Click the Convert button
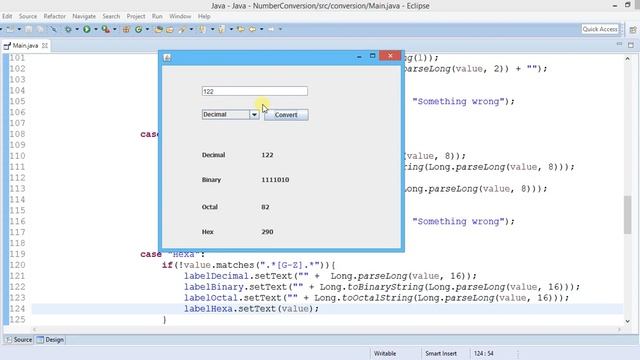 click(x=286, y=115)
